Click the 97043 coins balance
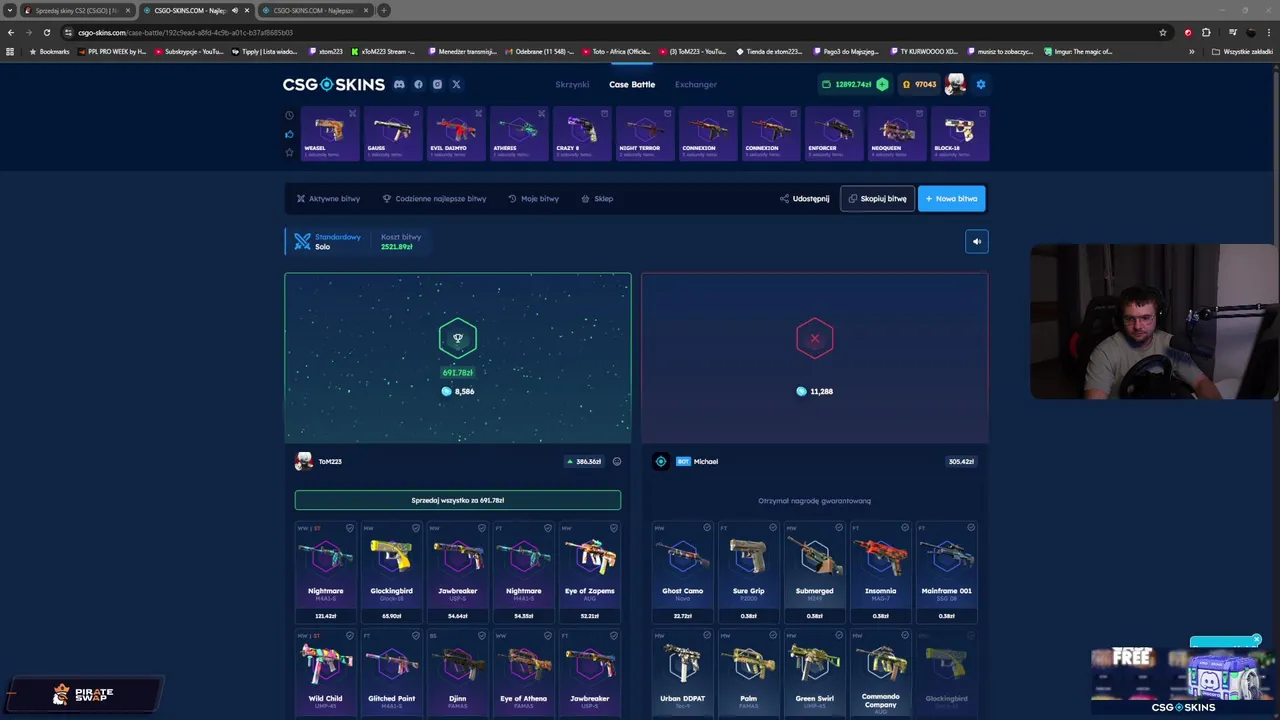 pyautogui.click(x=919, y=84)
